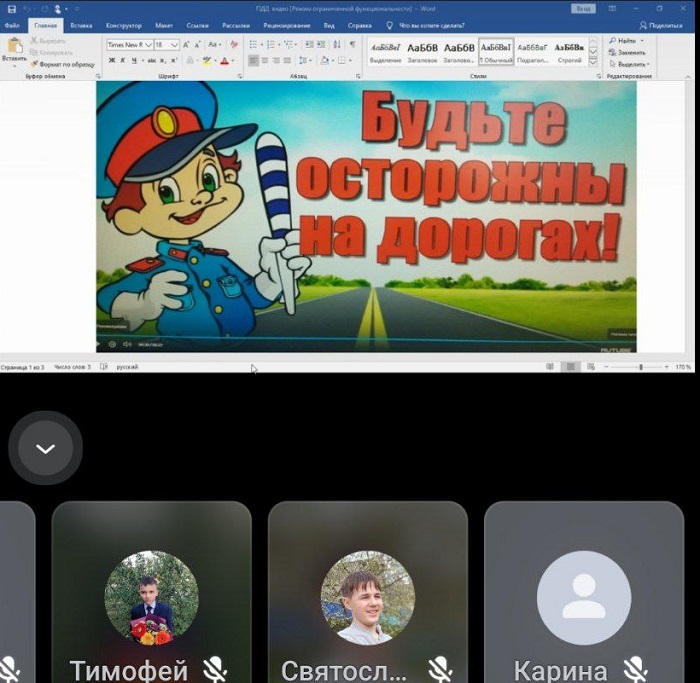Viewport: 700px width, 683px height.
Task: Select Карина's participant tile
Action: (x=584, y=592)
